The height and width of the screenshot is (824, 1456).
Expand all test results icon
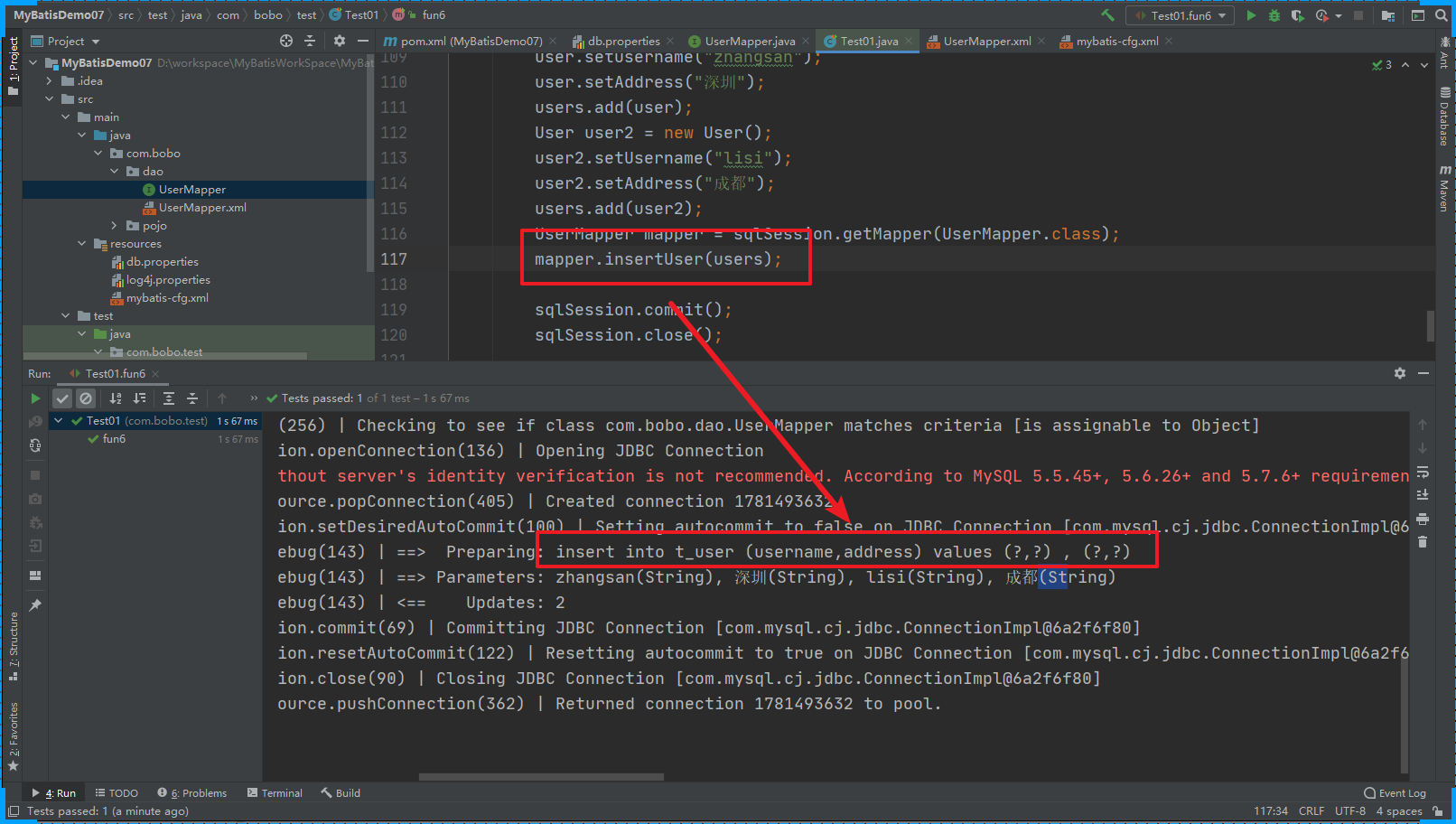point(169,398)
